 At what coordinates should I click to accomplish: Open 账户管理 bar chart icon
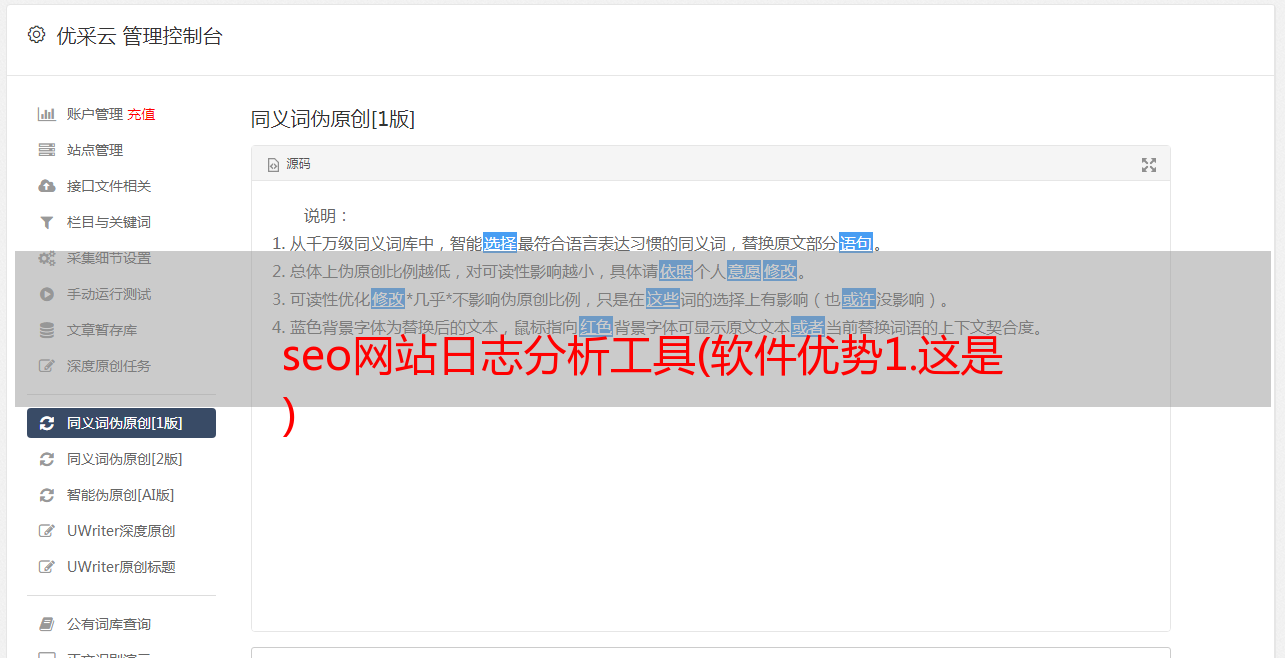(x=46, y=114)
